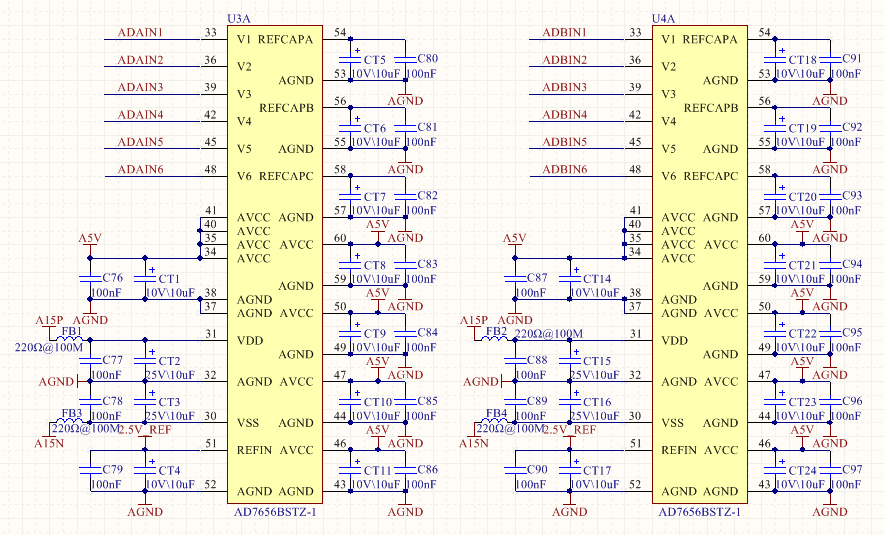Select capacitor designator CT14
Viewport: 884px width, 535px height.
tap(597, 279)
